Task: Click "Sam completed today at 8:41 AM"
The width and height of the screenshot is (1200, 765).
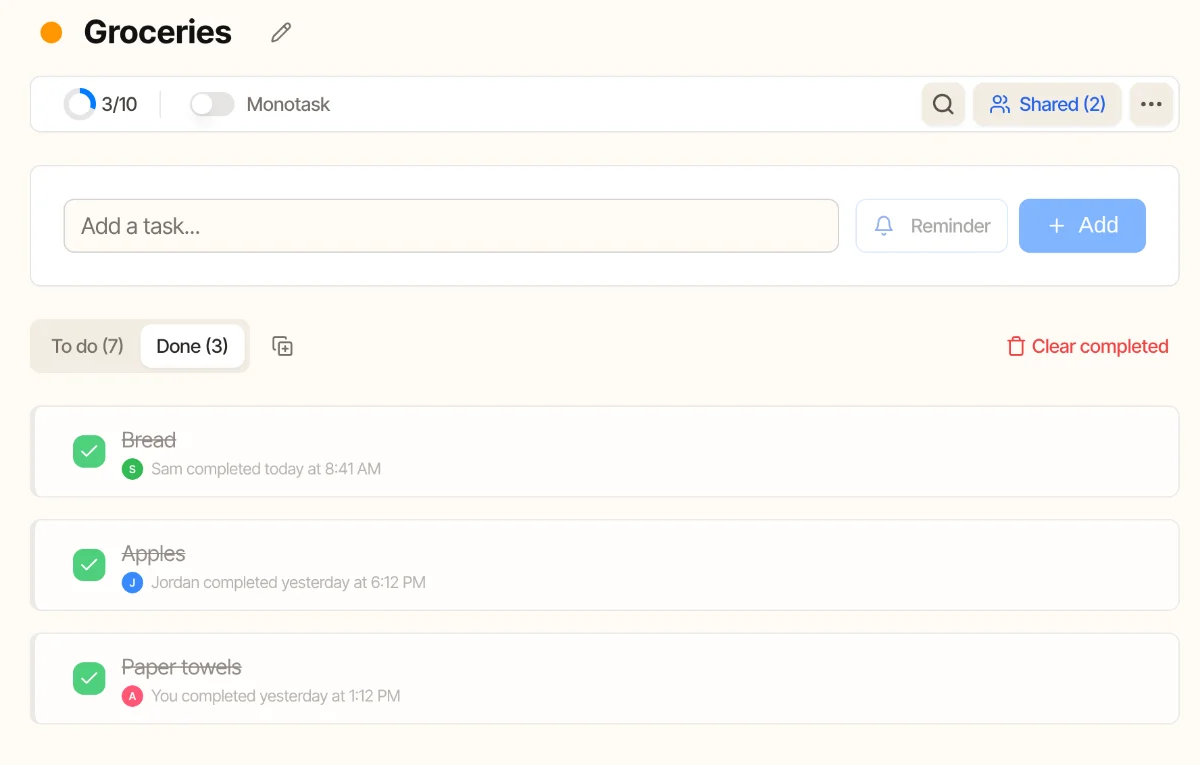Action: click(x=266, y=469)
